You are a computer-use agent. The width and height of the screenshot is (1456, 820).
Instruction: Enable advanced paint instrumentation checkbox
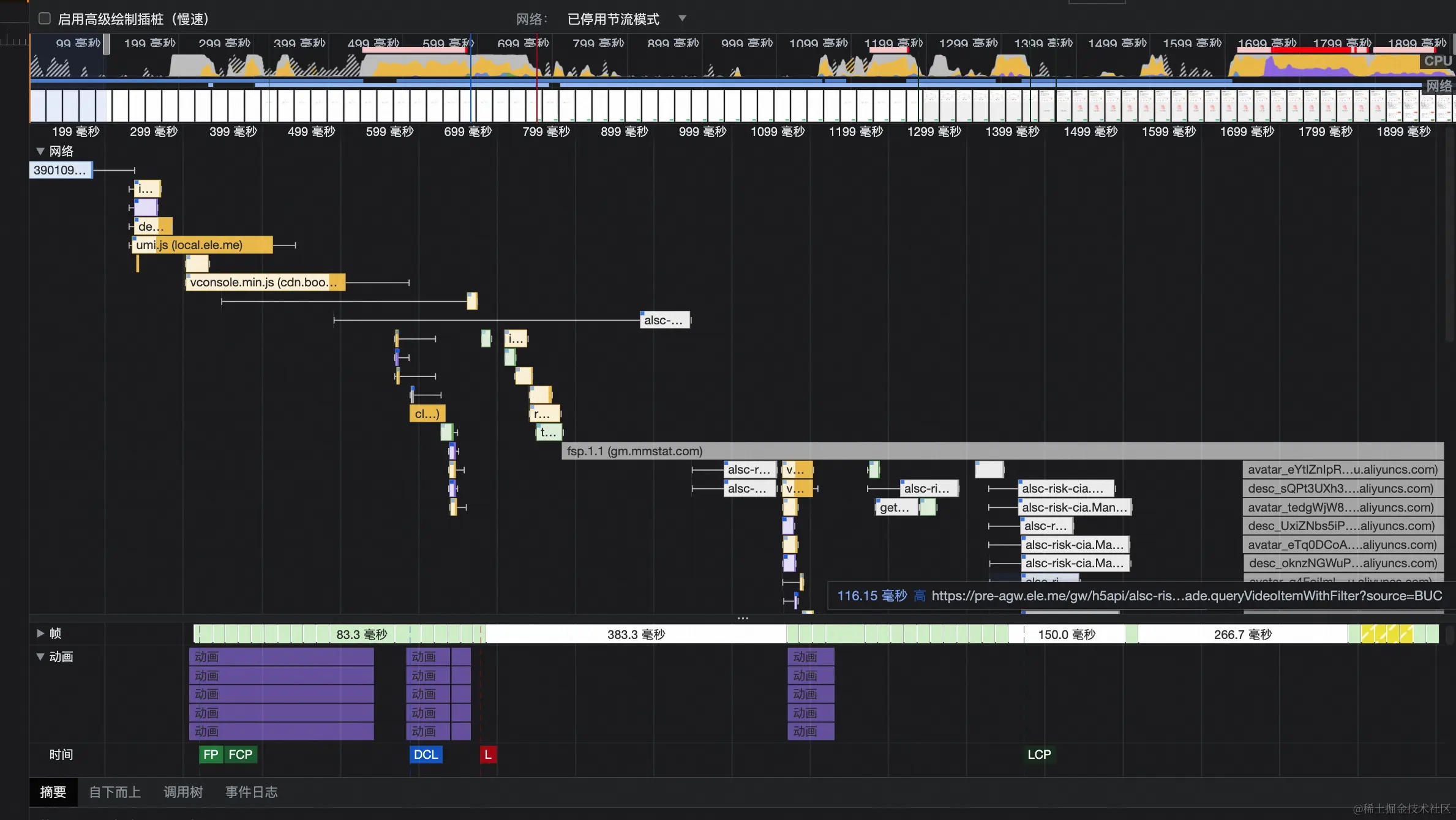(x=45, y=19)
